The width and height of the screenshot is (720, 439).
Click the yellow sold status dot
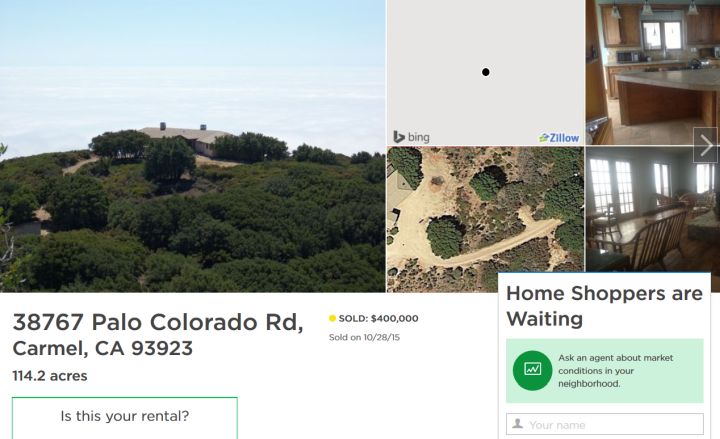coord(332,318)
